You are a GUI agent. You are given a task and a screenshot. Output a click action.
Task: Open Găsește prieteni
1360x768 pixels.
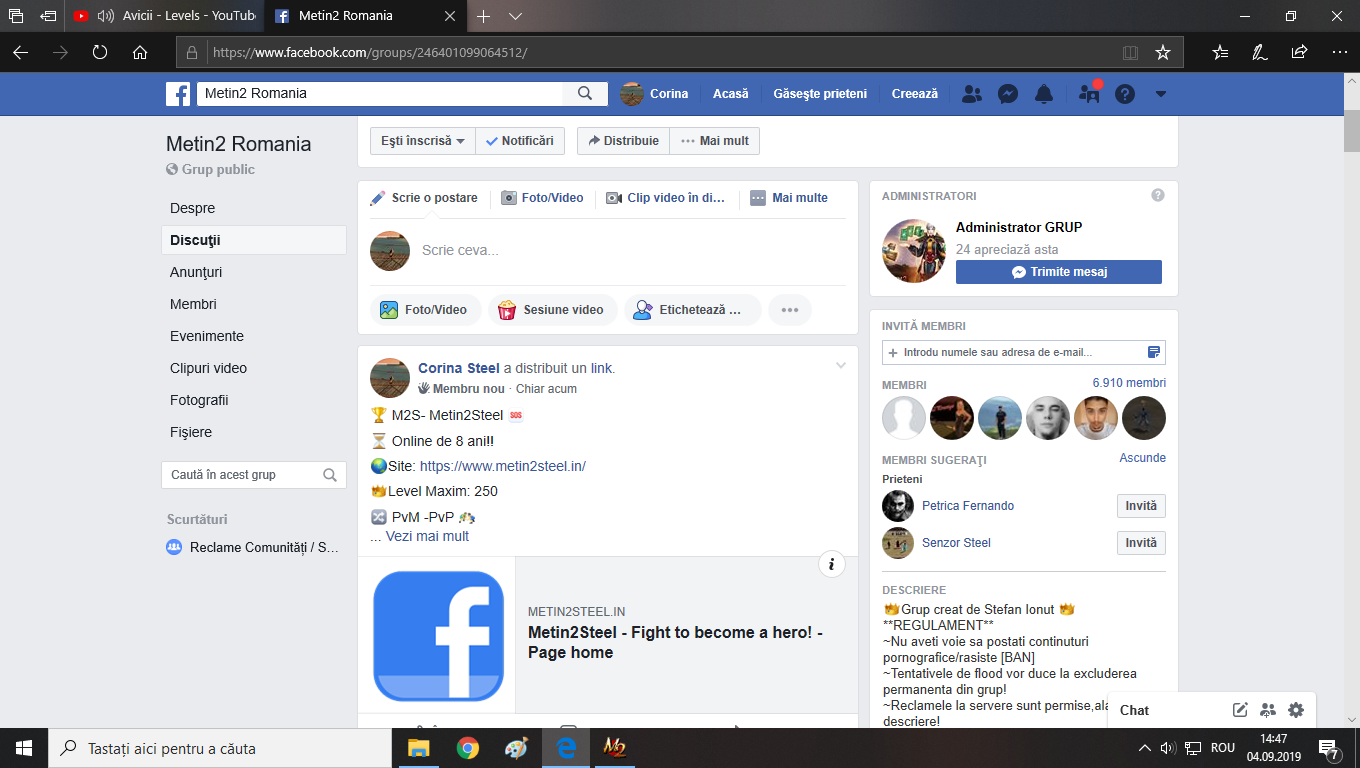[x=820, y=94]
